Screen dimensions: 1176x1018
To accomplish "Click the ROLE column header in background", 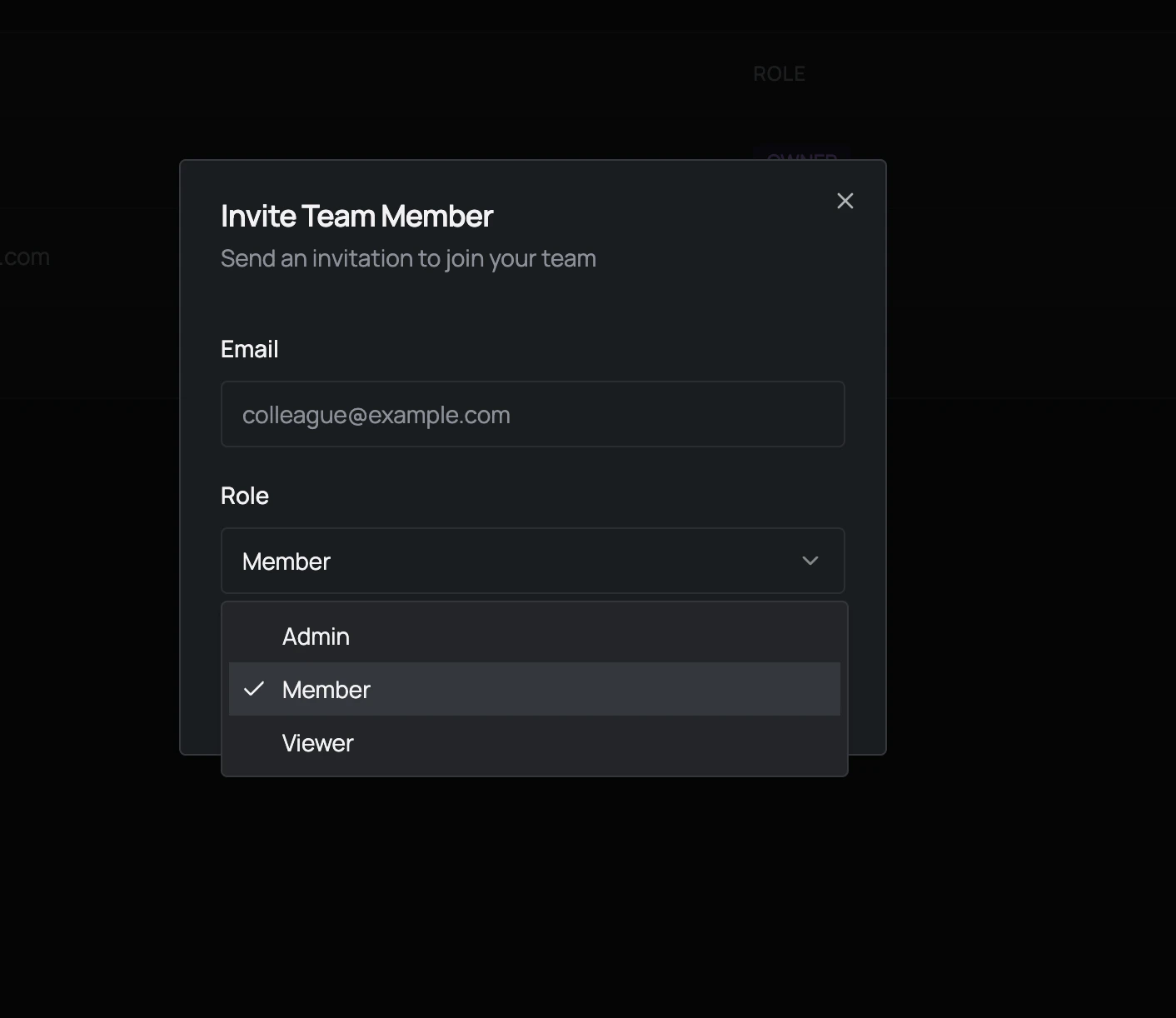I will (779, 73).
